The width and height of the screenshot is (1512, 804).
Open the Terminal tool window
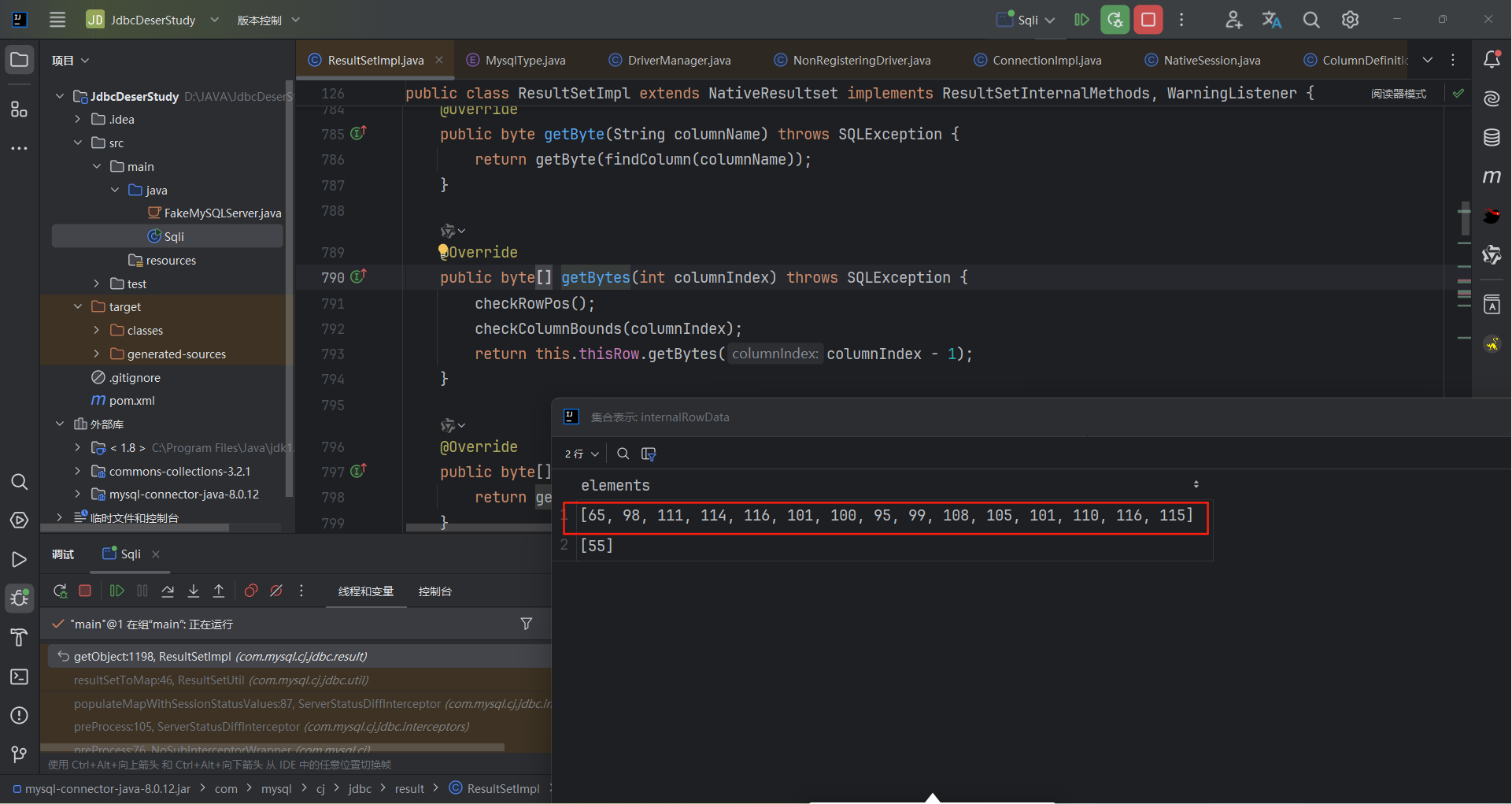click(x=20, y=676)
